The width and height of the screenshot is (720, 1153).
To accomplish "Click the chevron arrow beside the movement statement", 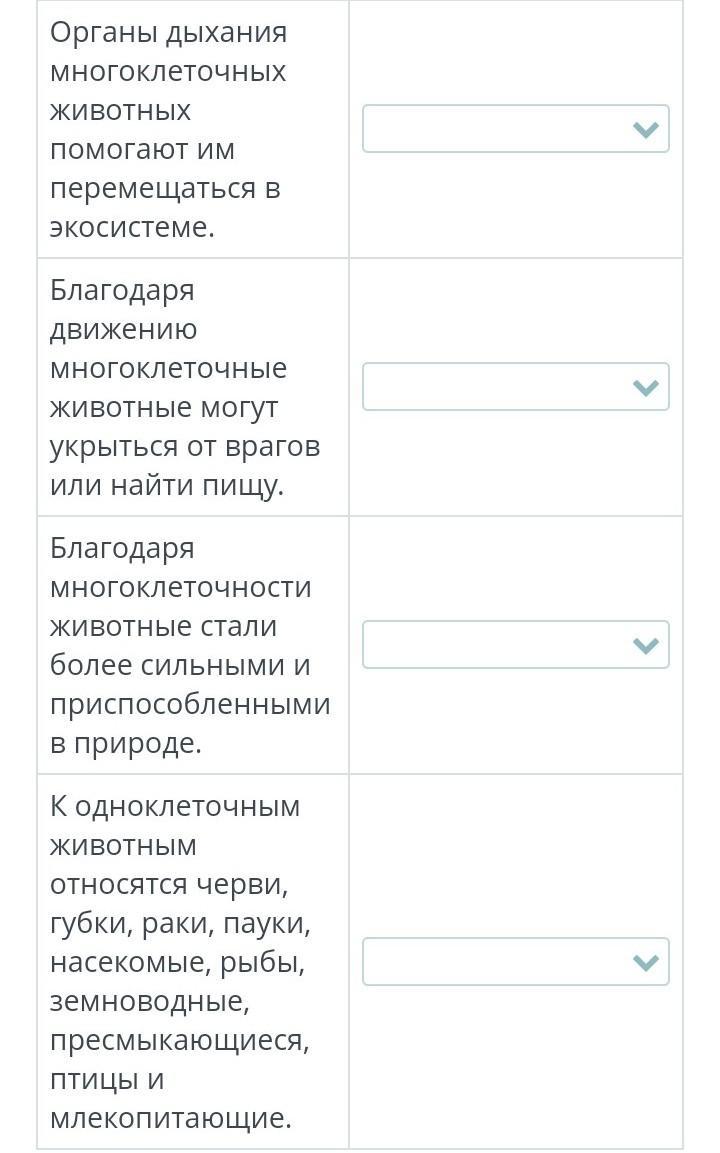I will tap(646, 387).
